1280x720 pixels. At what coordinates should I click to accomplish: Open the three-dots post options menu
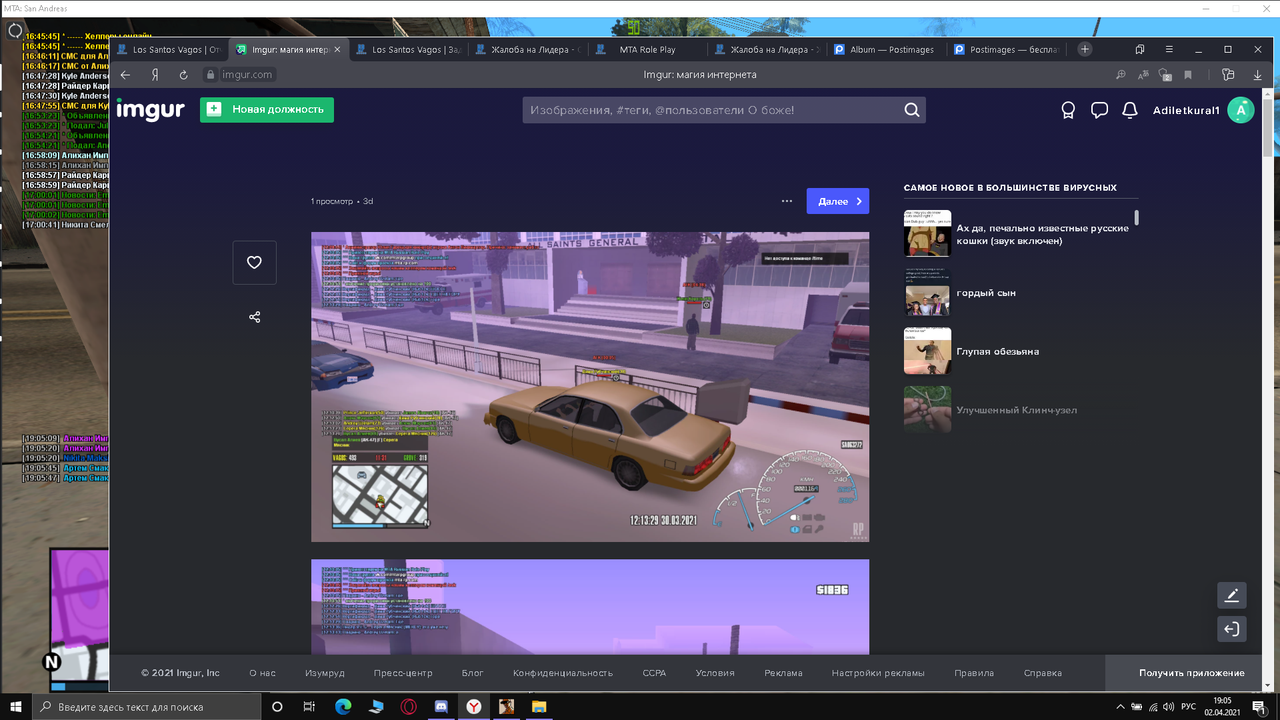pos(787,201)
